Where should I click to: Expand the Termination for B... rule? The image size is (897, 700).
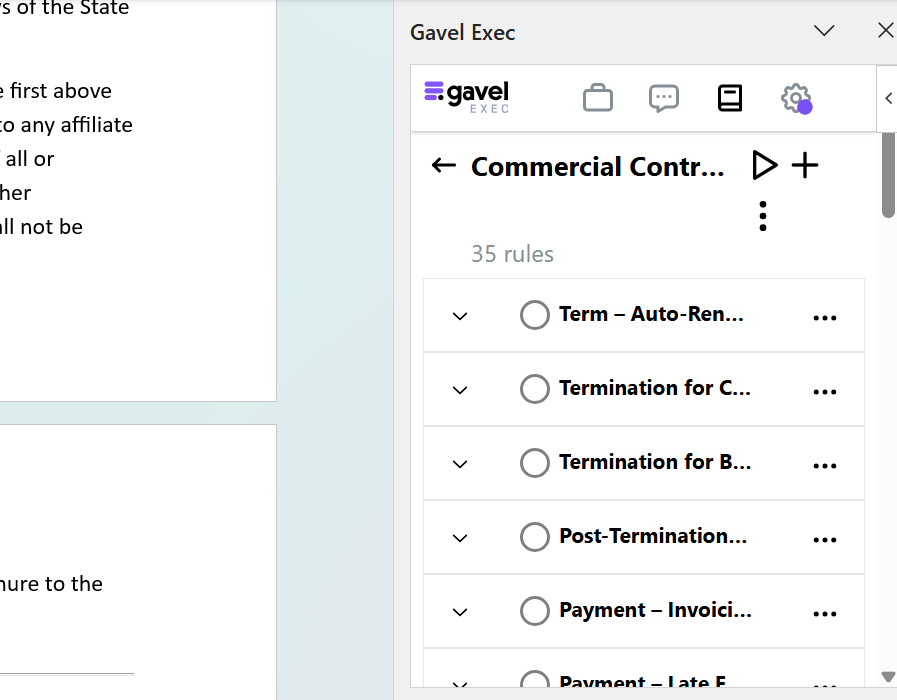460,464
